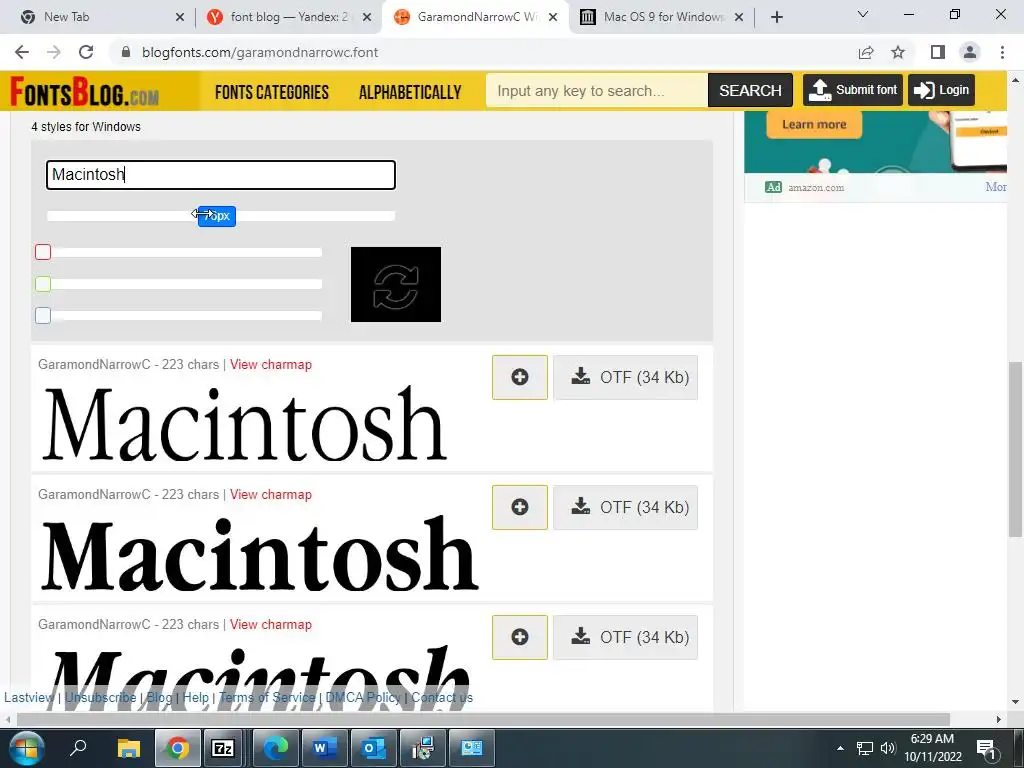
Task: Click the preview text box containing Macintosh
Action: (221, 175)
